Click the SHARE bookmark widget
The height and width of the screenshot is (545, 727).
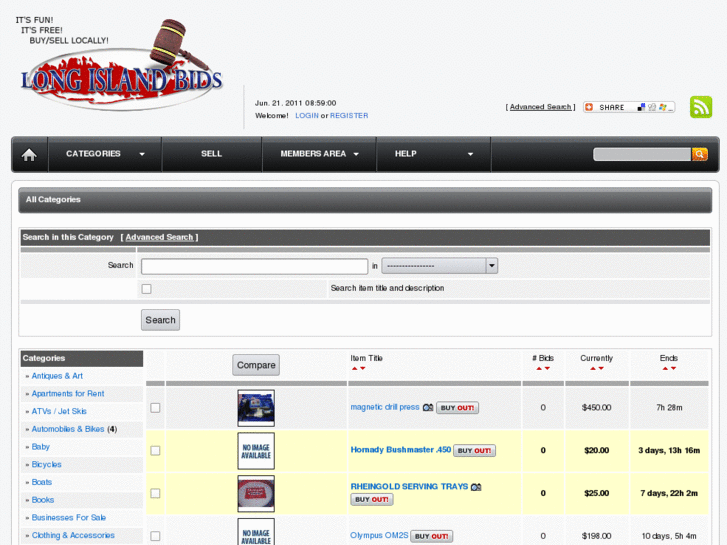pyautogui.click(x=629, y=107)
